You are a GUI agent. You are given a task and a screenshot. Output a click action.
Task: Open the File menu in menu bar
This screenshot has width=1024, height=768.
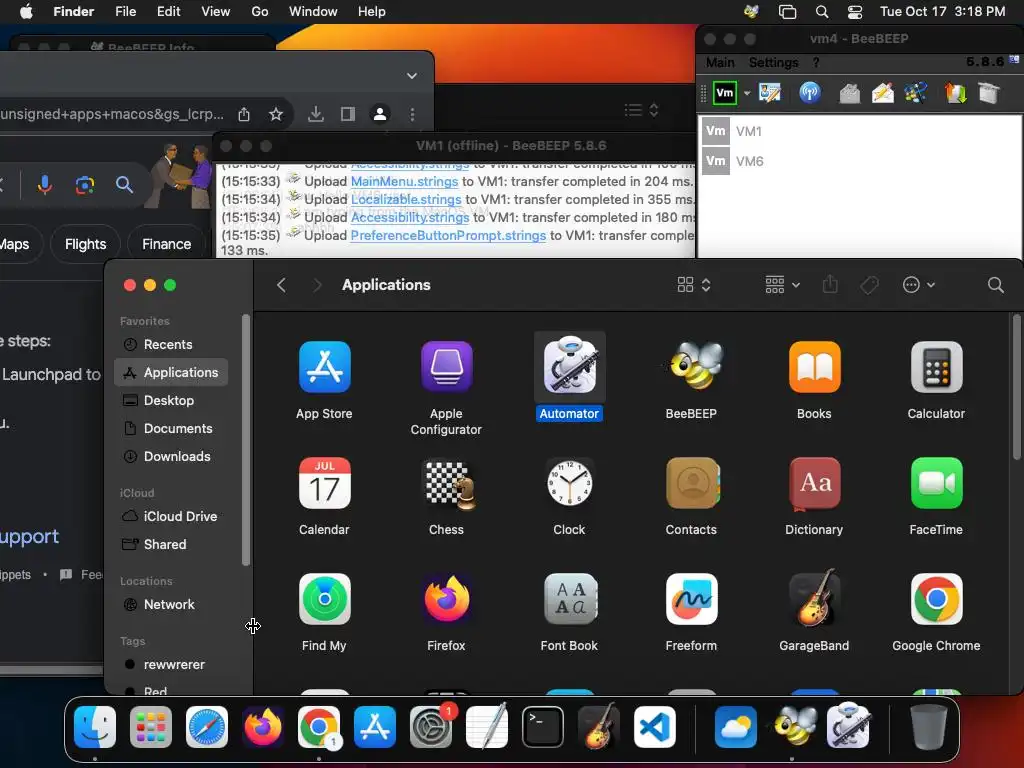click(x=125, y=11)
